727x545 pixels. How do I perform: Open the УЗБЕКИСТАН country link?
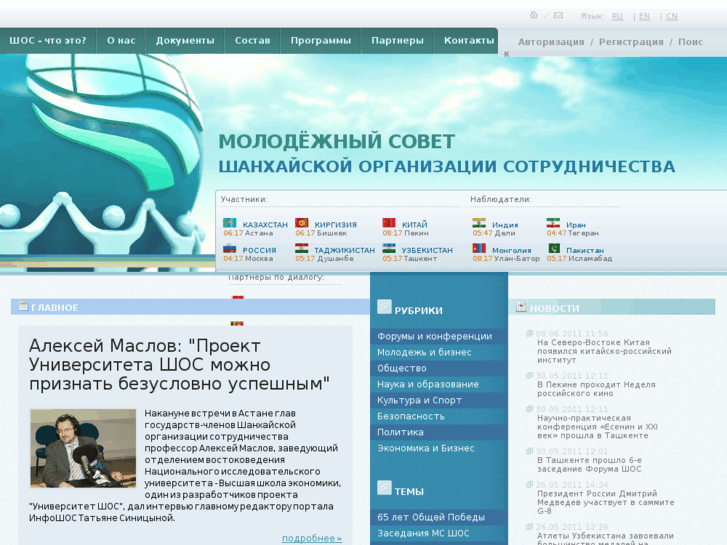point(427,250)
